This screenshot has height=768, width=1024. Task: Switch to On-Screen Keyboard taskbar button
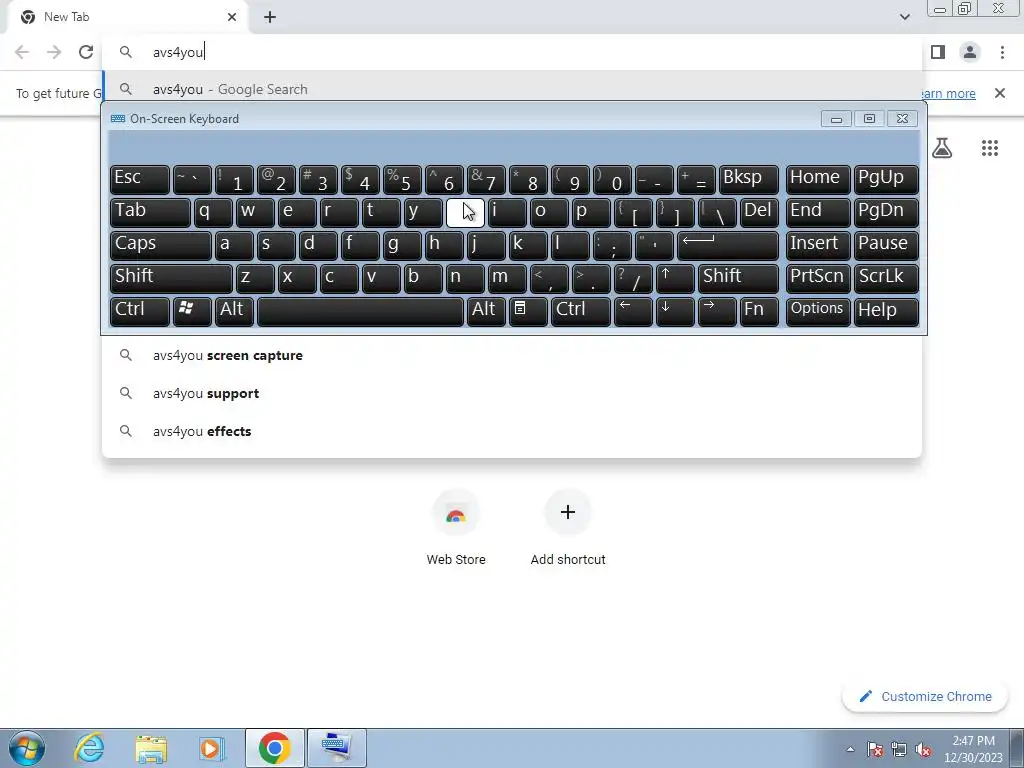(x=337, y=748)
